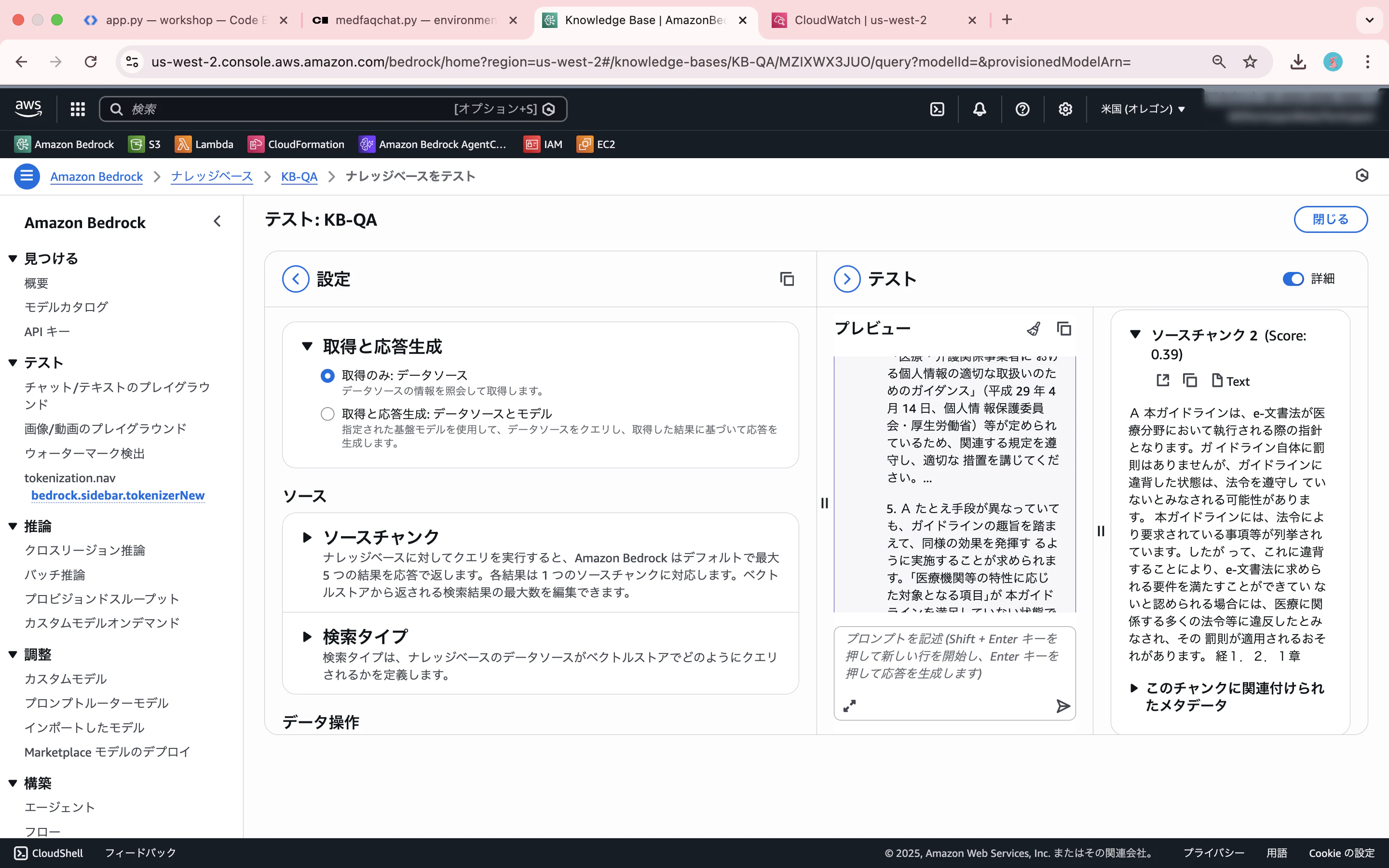Click the browser address bar URL

click(640, 61)
